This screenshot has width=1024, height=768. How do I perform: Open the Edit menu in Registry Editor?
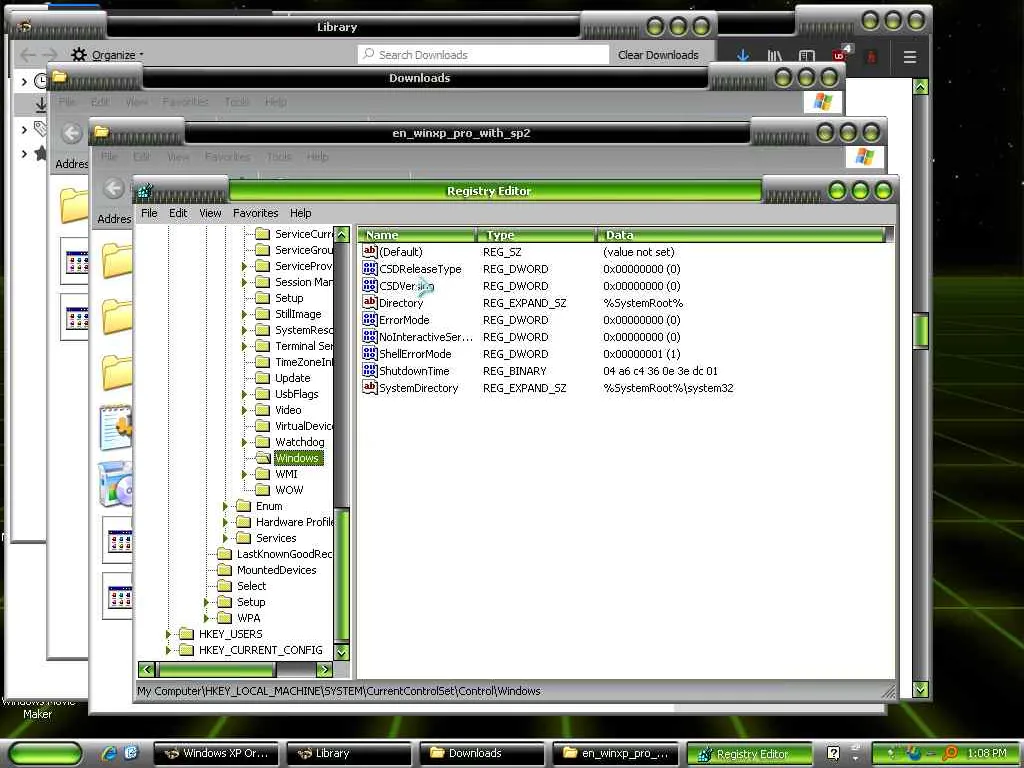tap(178, 213)
